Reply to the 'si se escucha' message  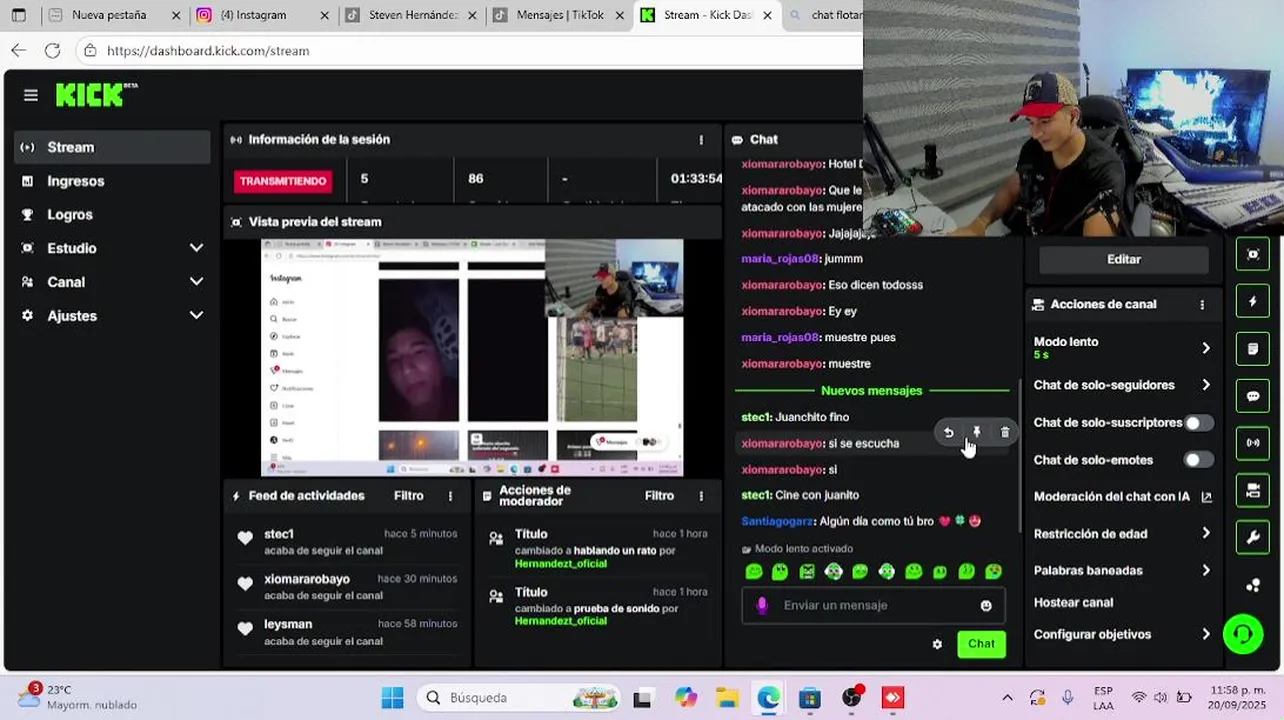point(949,433)
